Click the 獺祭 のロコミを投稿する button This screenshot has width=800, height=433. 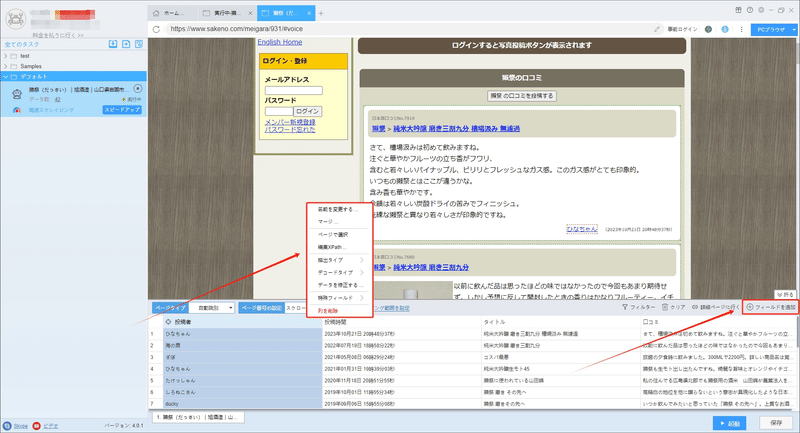pyautogui.click(x=521, y=96)
